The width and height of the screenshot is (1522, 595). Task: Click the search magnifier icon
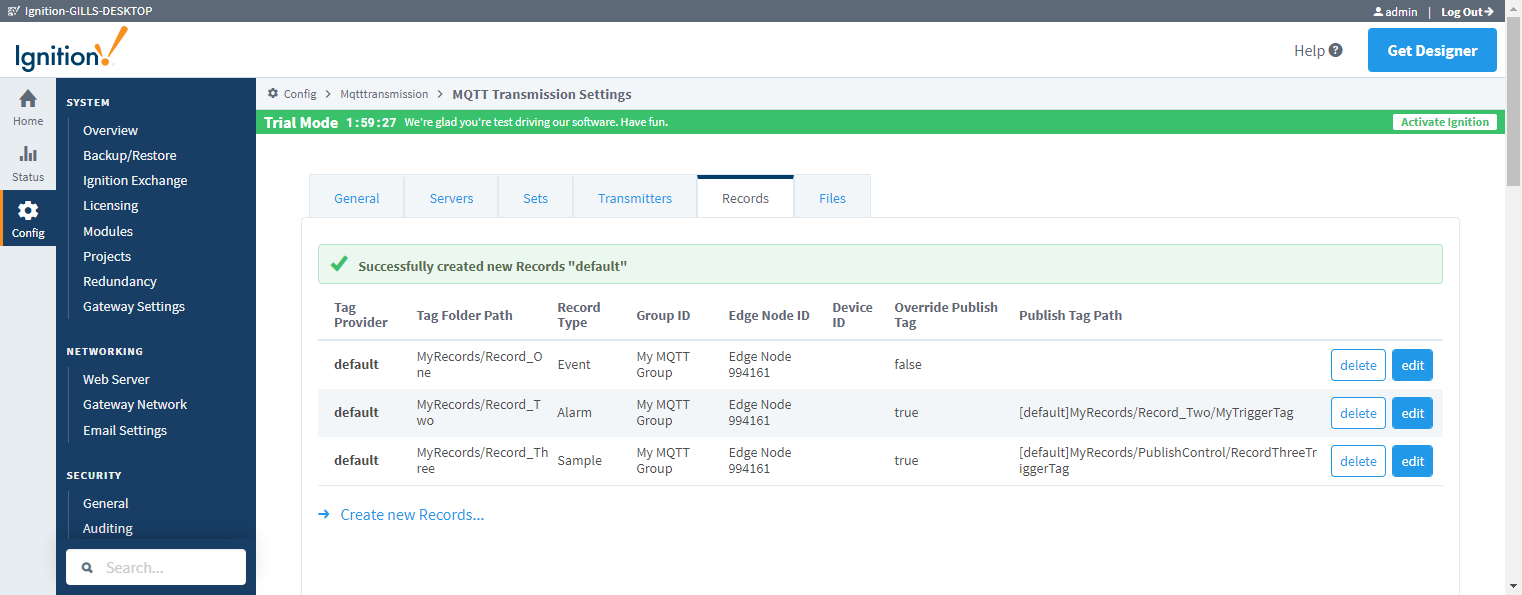tap(87, 567)
